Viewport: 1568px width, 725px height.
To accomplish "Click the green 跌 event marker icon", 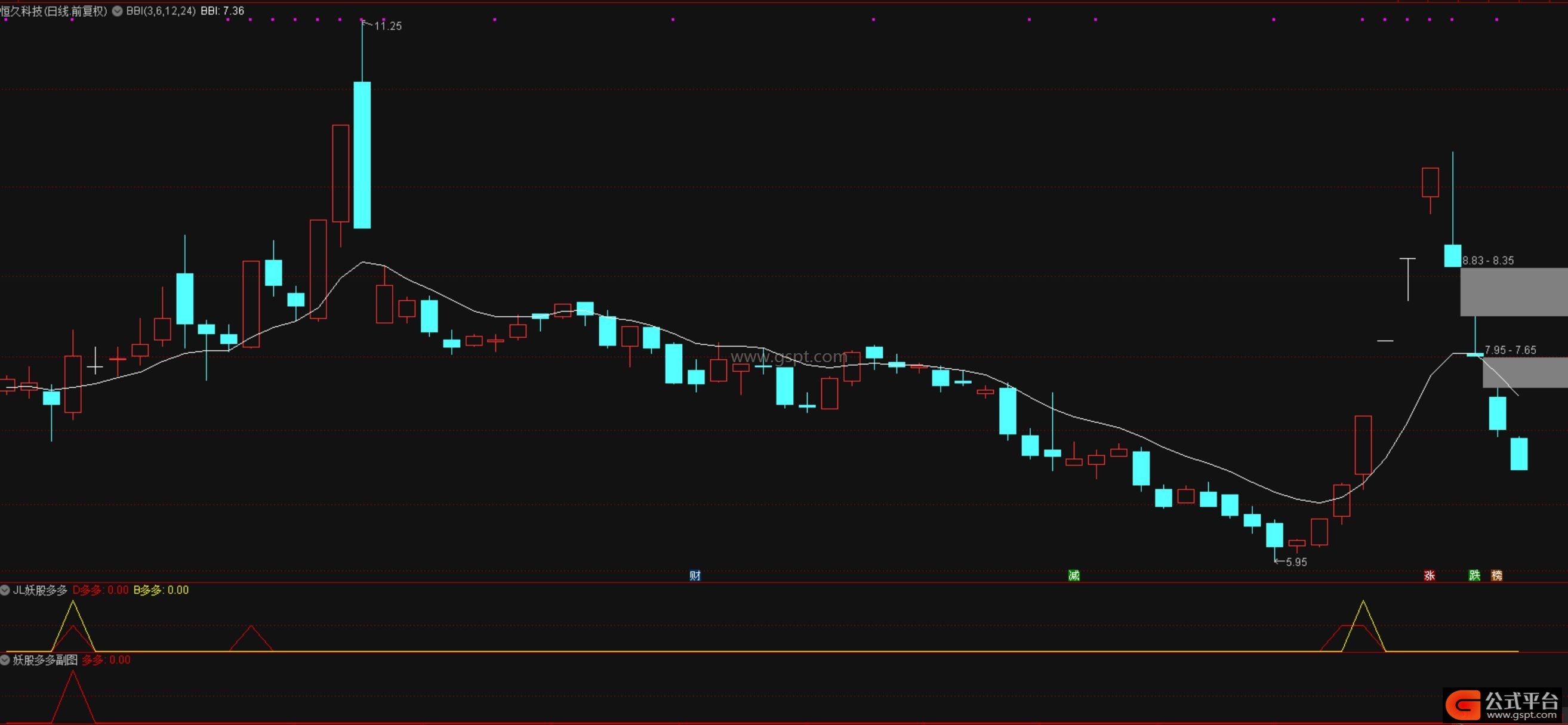I will [x=1474, y=575].
